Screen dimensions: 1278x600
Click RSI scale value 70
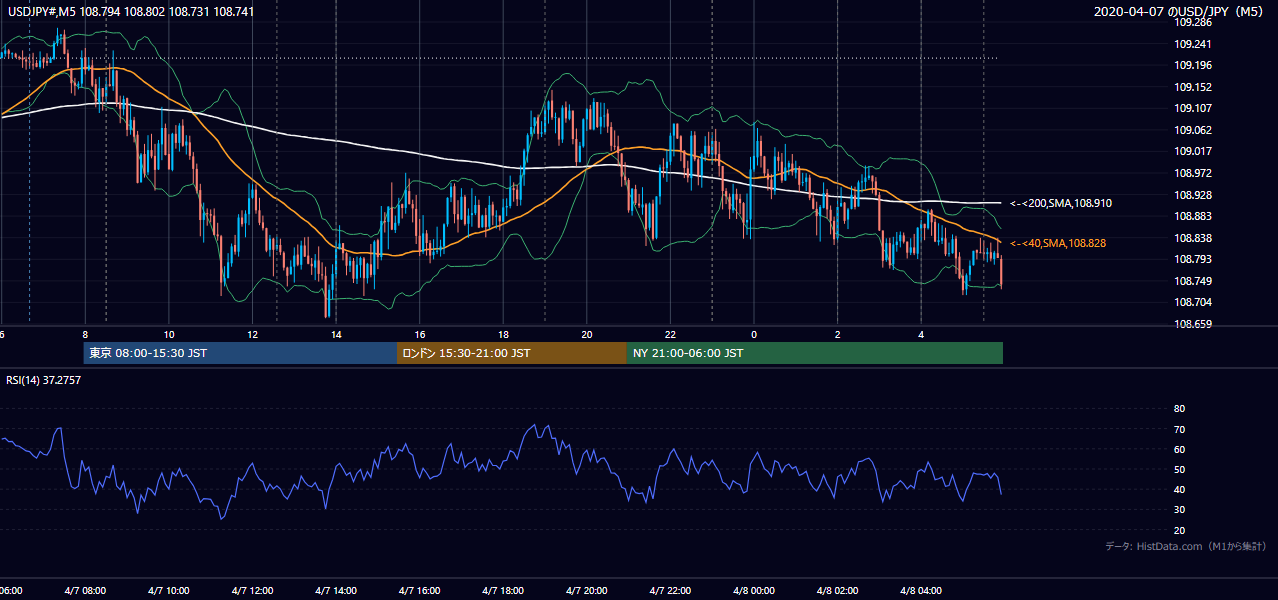click(x=1179, y=429)
